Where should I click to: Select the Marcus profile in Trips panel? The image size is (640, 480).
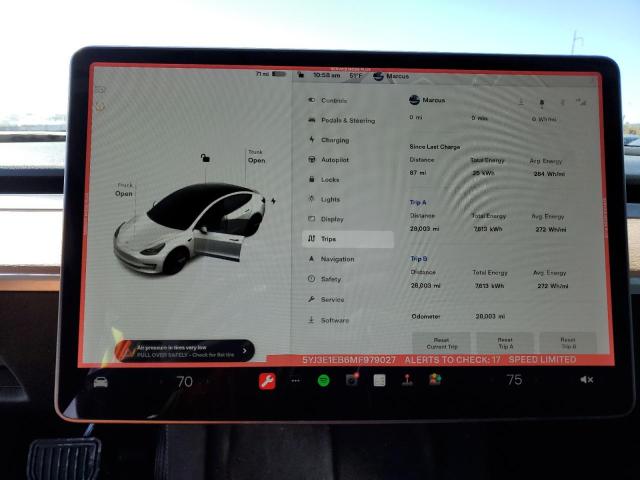(x=427, y=100)
